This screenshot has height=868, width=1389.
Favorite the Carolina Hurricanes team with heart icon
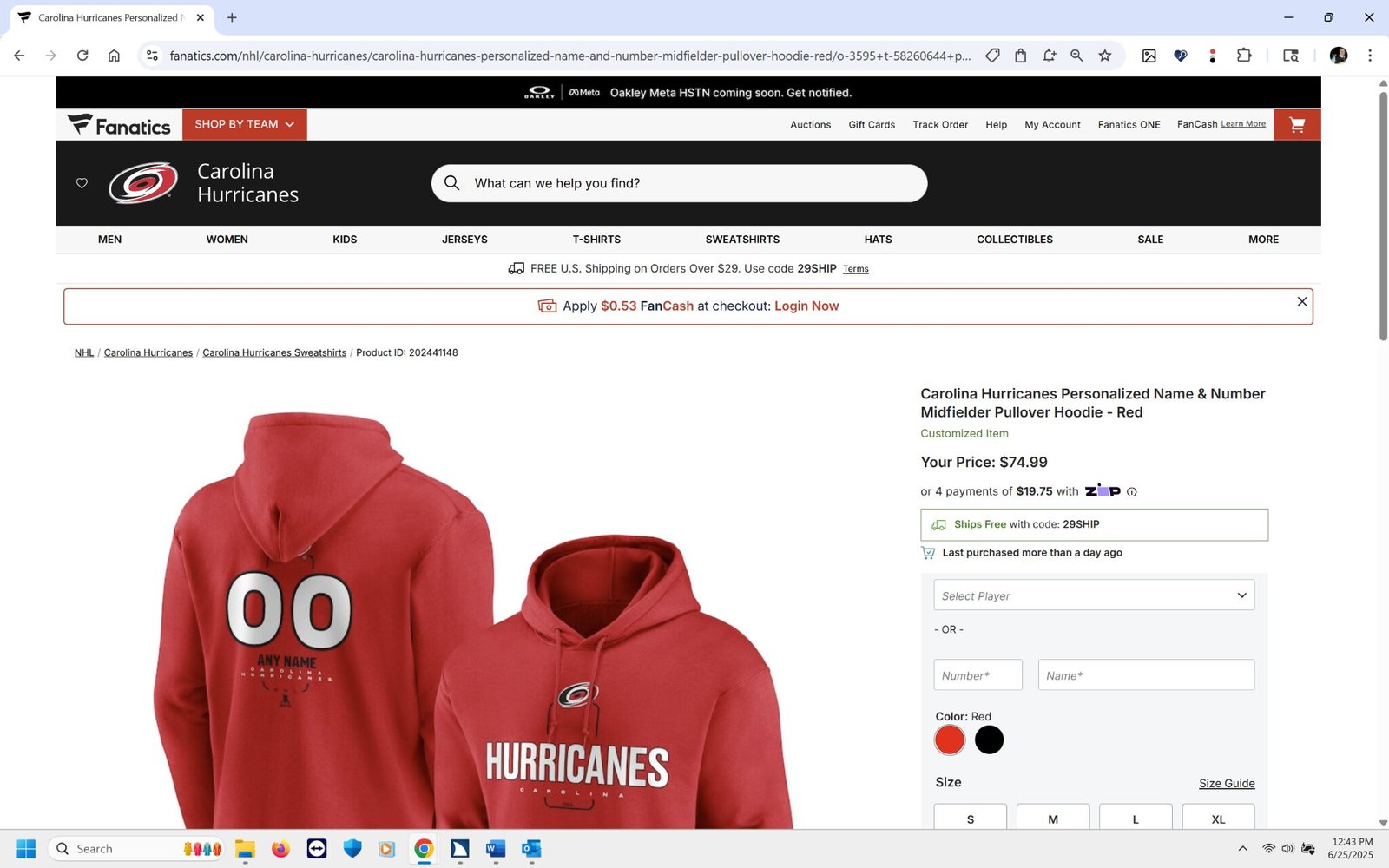[x=82, y=183]
